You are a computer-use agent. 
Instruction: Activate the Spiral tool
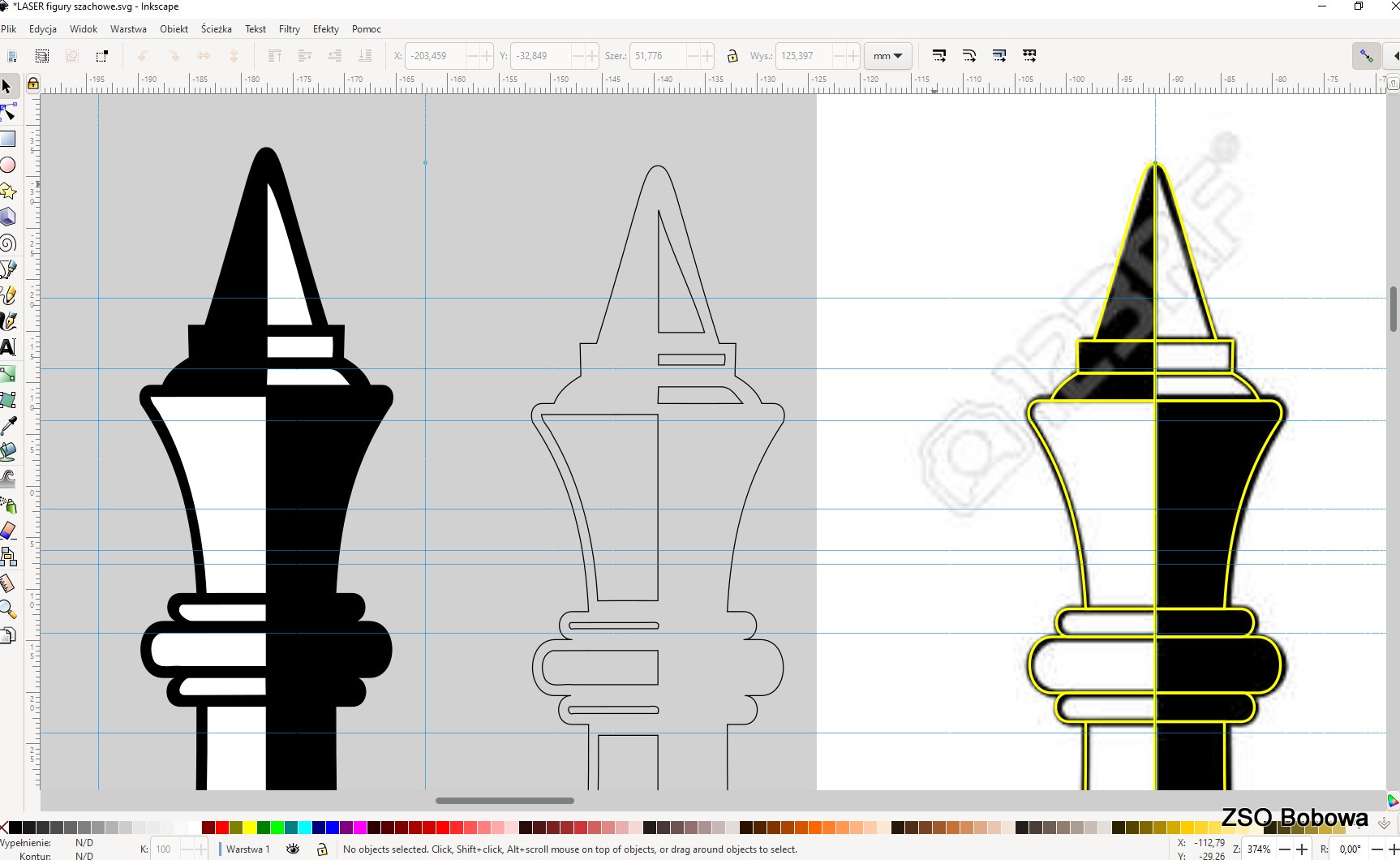[8, 243]
